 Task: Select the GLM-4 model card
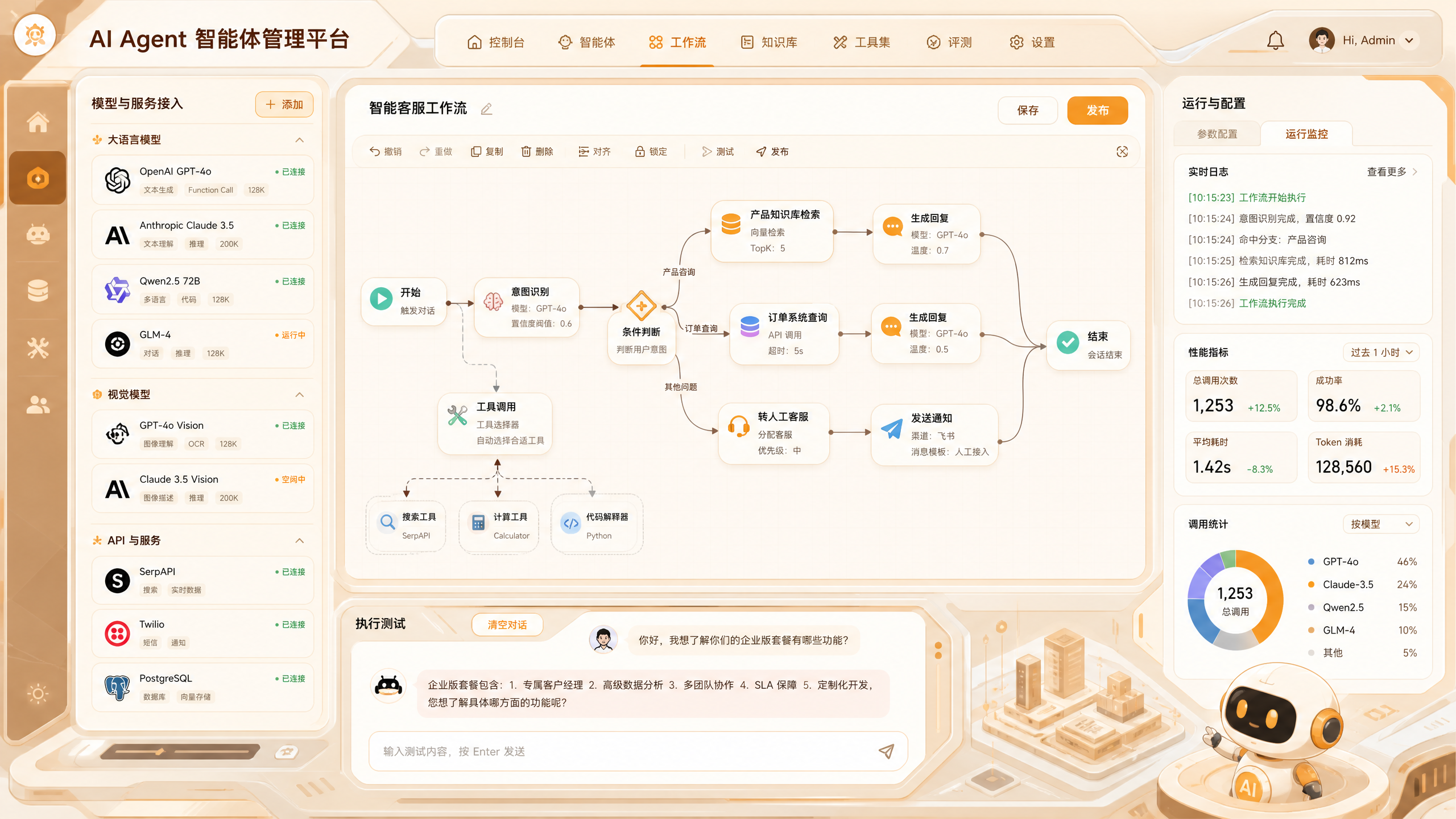pyautogui.click(x=202, y=344)
